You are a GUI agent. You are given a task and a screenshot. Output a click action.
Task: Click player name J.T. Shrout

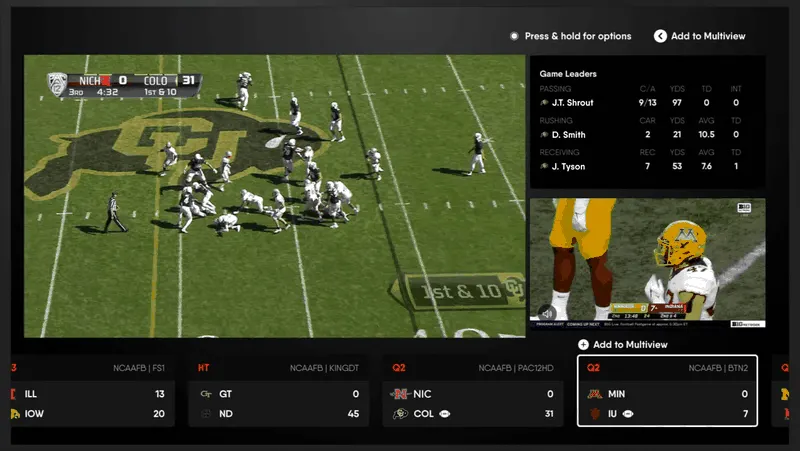click(x=572, y=103)
